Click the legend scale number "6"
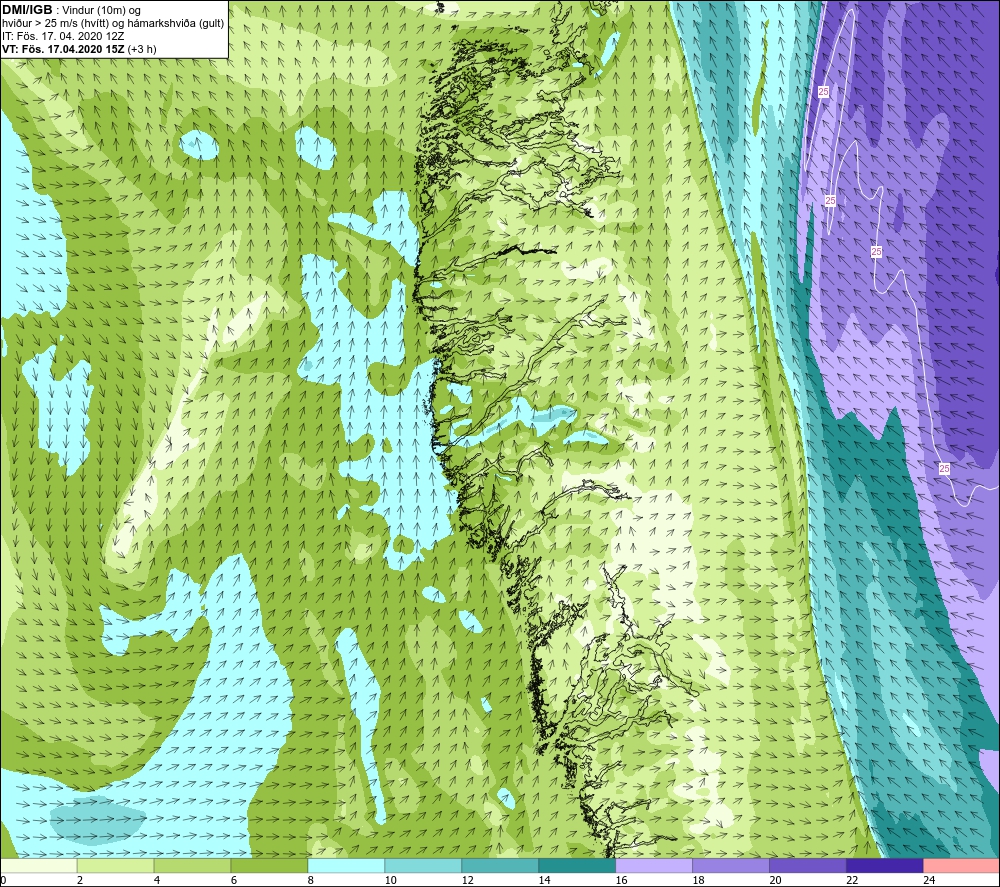 coord(234,880)
